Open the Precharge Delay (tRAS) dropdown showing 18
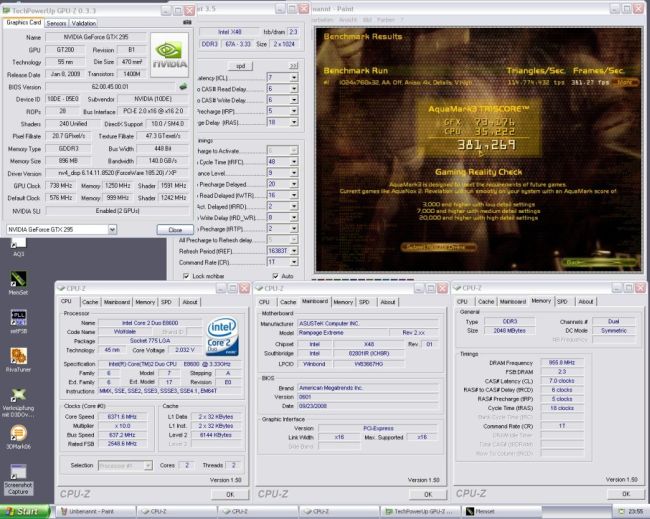 pyautogui.click(x=294, y=122)
